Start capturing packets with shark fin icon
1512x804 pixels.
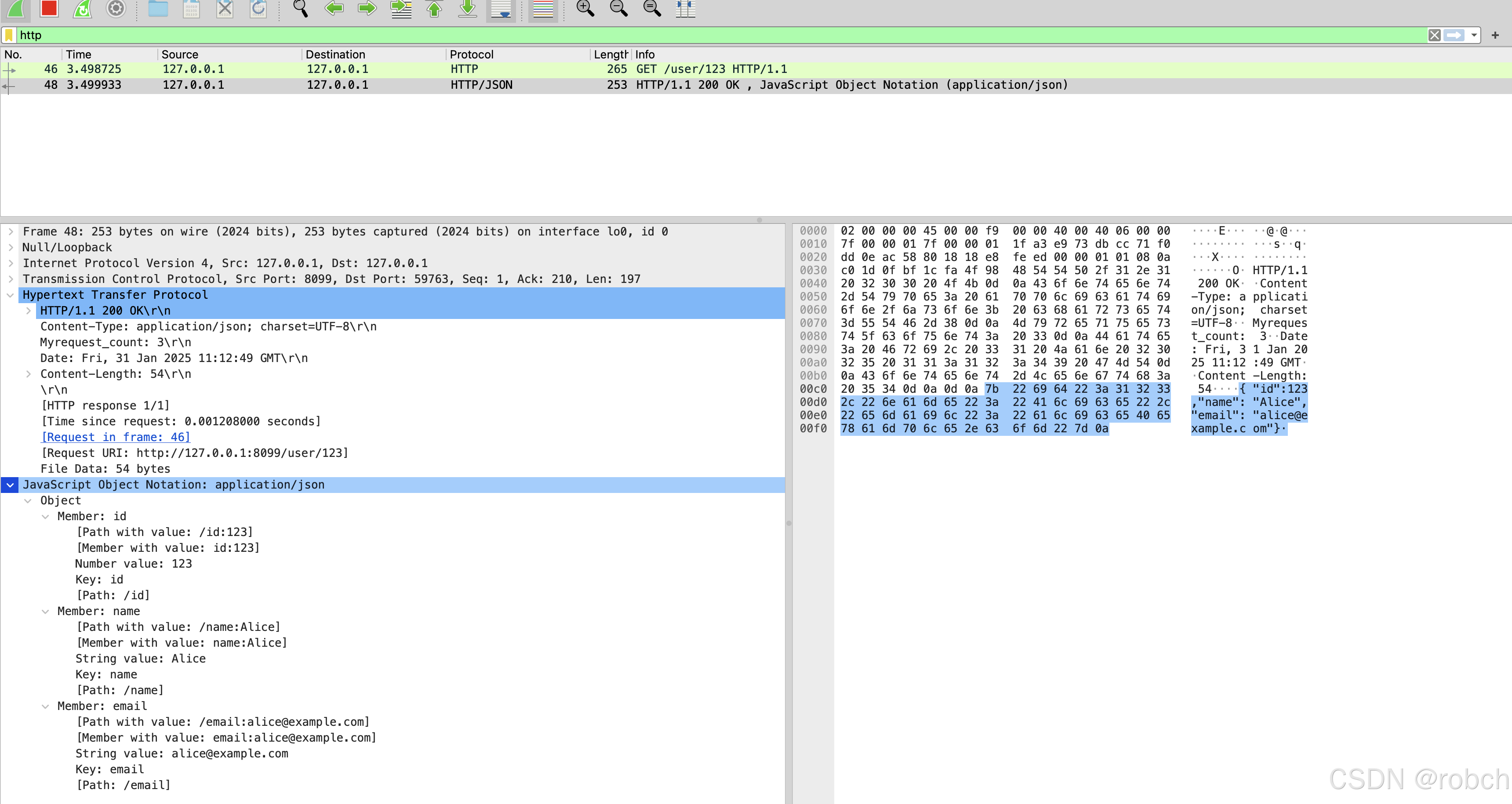[x=16, y=8]
